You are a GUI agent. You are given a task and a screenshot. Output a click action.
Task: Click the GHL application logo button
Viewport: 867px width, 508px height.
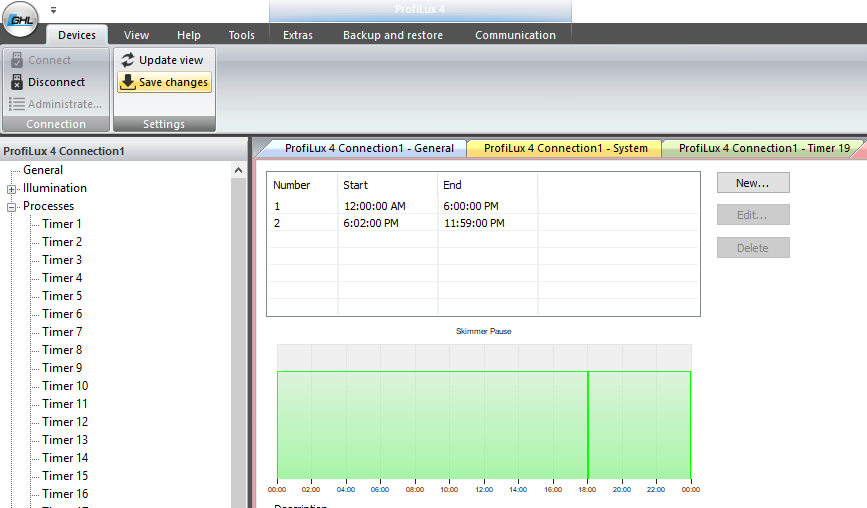(20, 20)
